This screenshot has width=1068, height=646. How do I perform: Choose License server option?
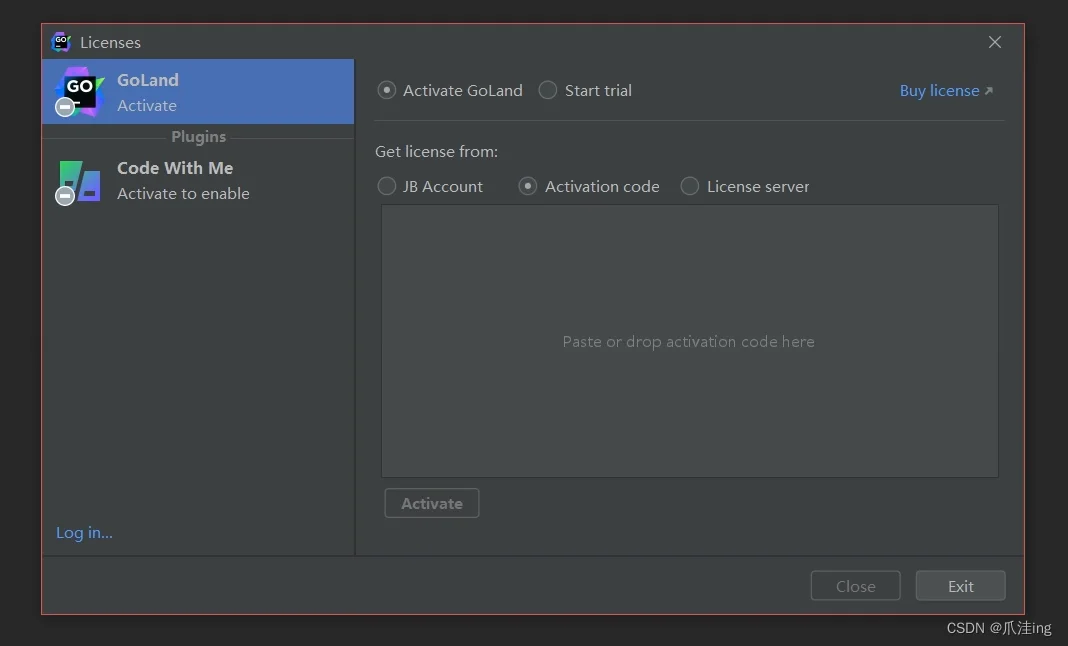click(x=689, y=186)
